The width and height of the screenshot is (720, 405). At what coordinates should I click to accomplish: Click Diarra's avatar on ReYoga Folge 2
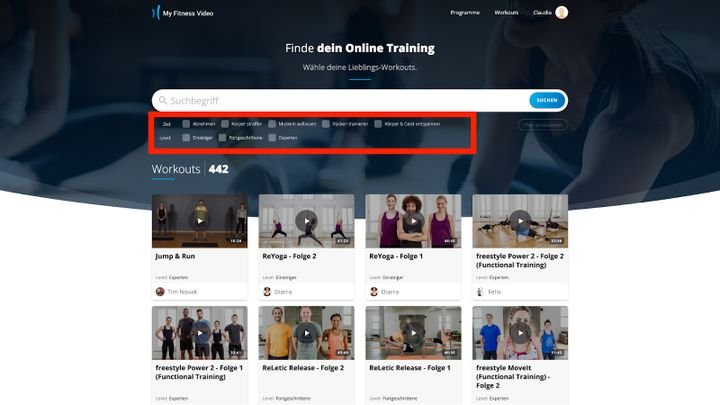click(267, 292)
